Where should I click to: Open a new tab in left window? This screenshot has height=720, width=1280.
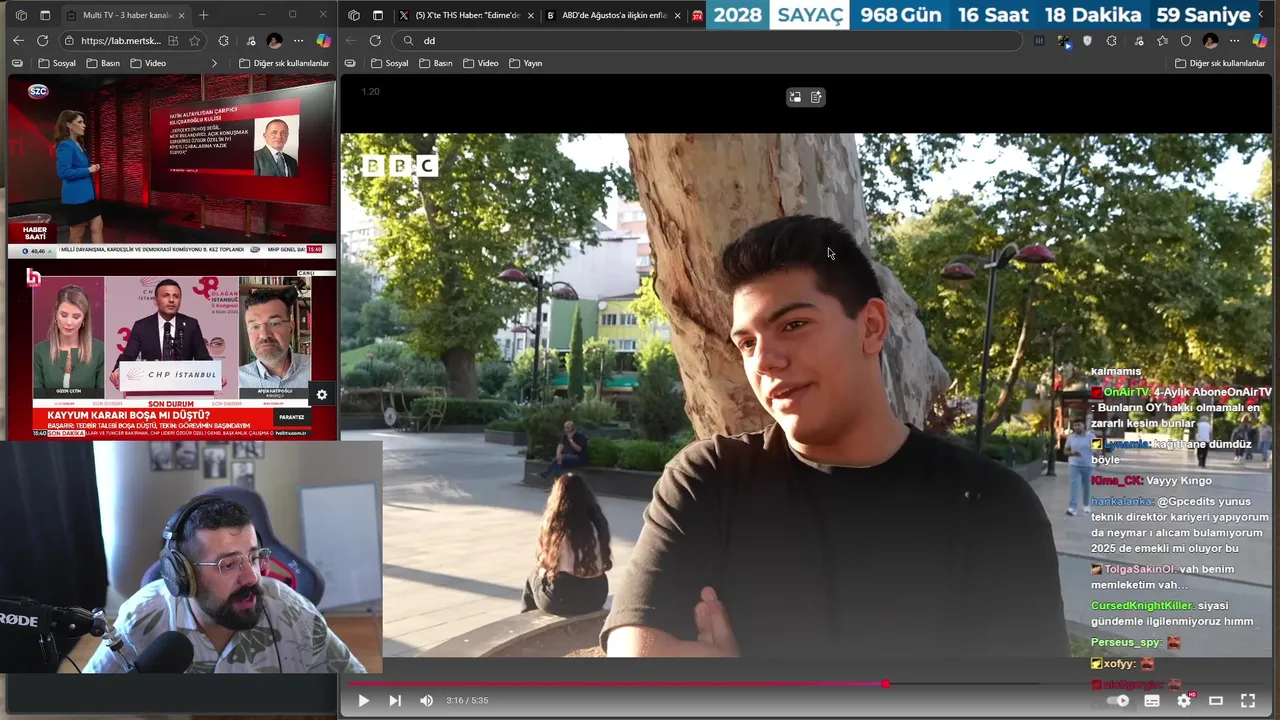point(204,15)
